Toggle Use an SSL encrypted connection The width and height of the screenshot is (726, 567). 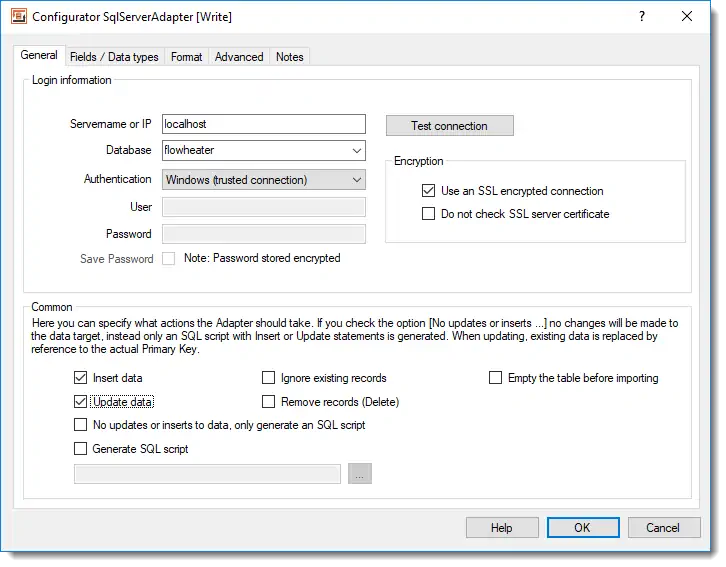coord(429,191)
